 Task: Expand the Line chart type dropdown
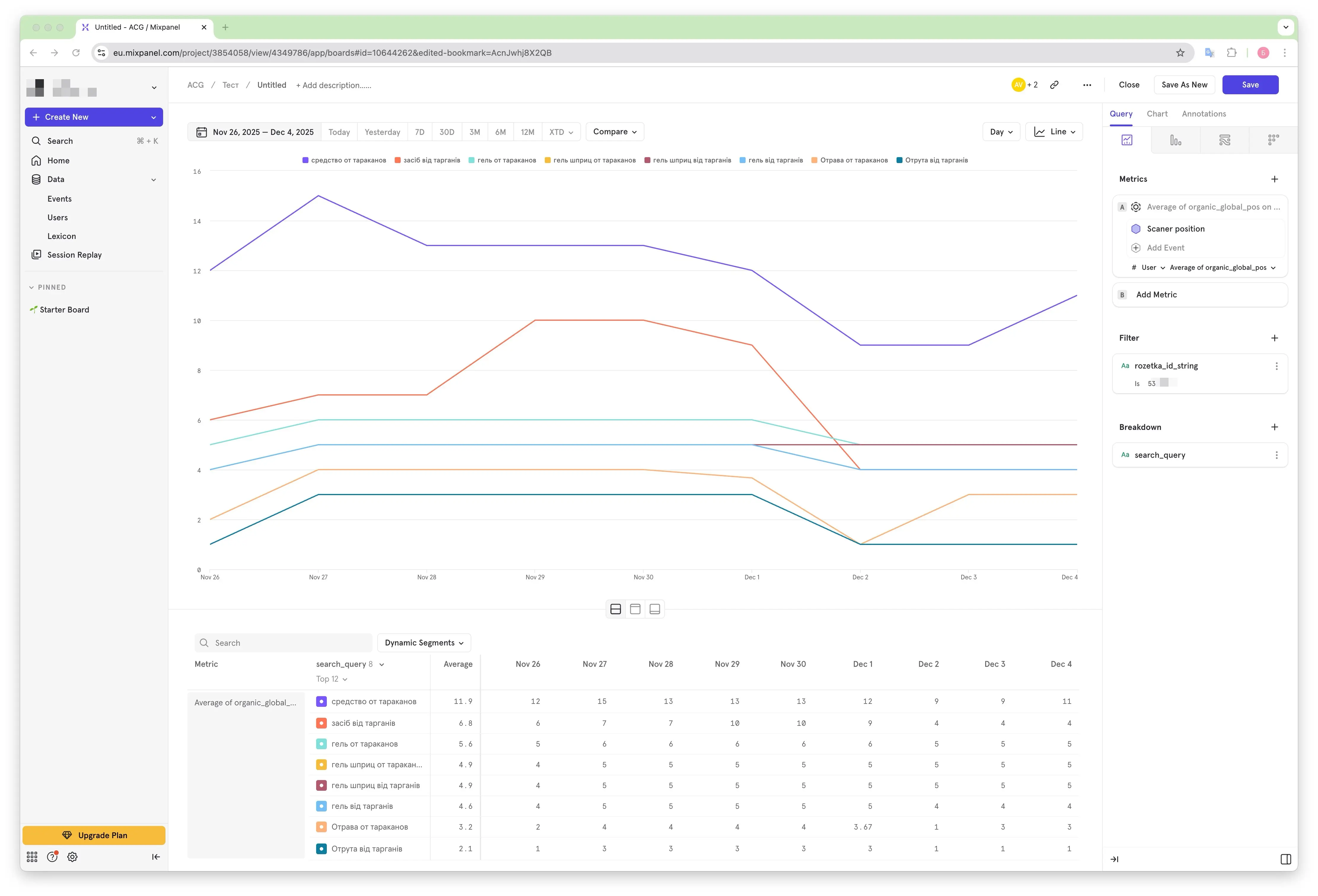pos(1054,132)
